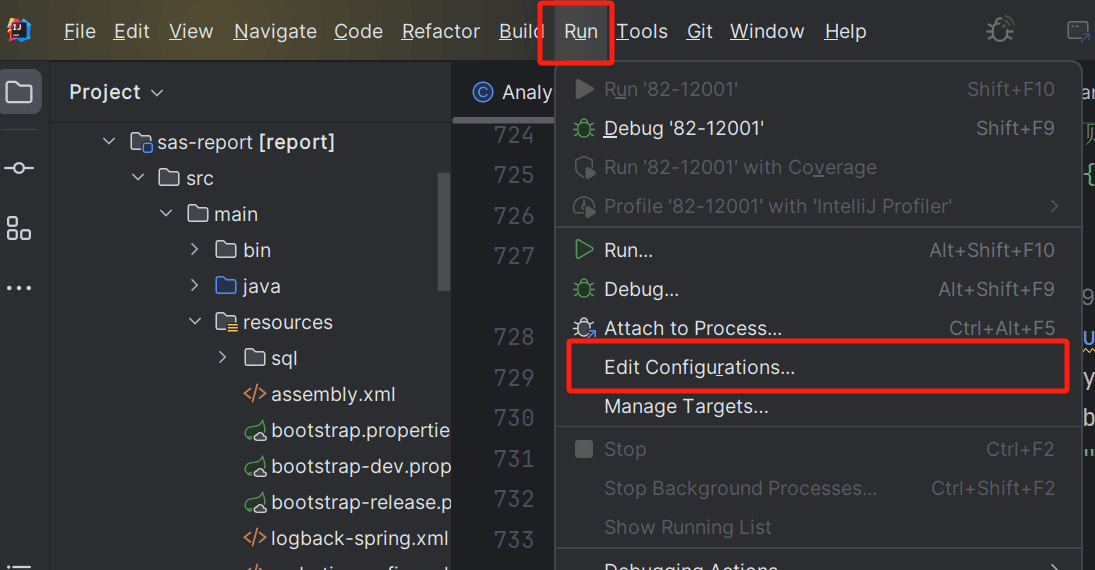The height and width of the screenshot is (570, 1095).
Task: Choose Edit Configurations... in Run menu
Action: (818, 367)
